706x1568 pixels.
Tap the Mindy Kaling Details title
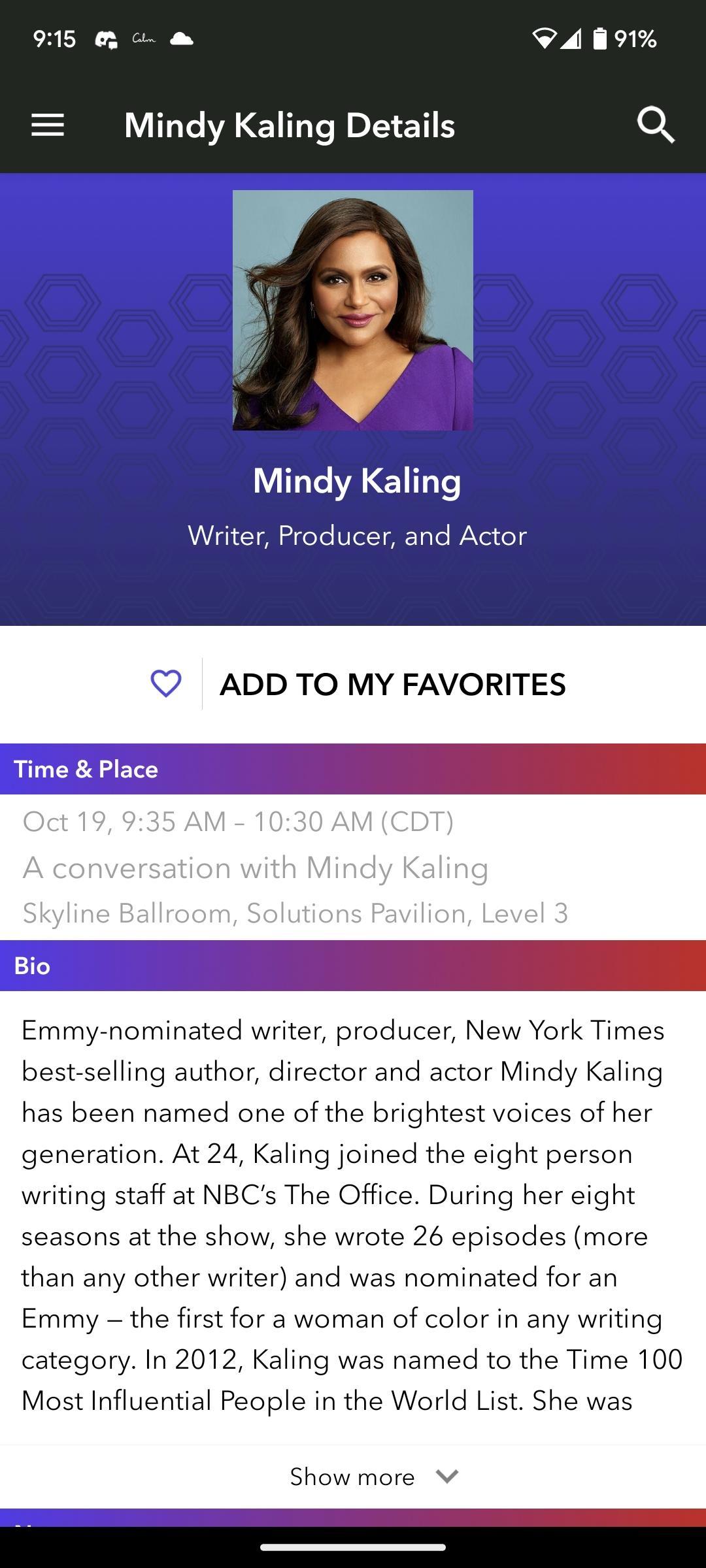pyautogui.click(x=290, y=125)
